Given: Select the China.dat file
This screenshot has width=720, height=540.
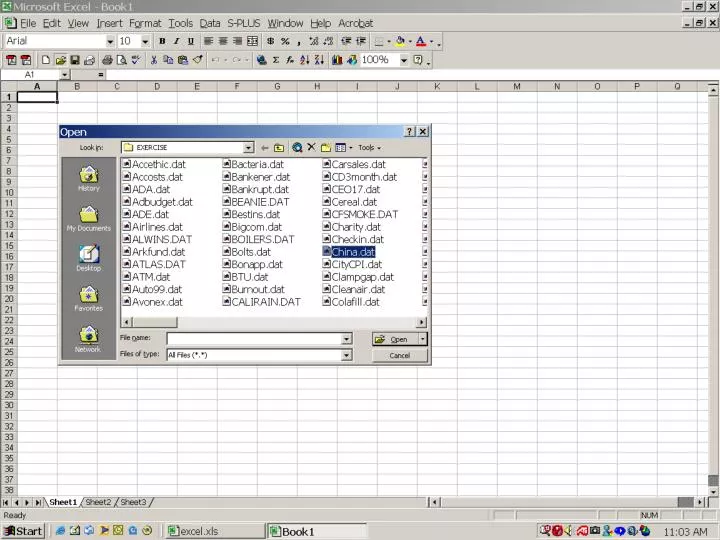Looking at the screenshot, I should pyautogui.click(x=349, y=252).
